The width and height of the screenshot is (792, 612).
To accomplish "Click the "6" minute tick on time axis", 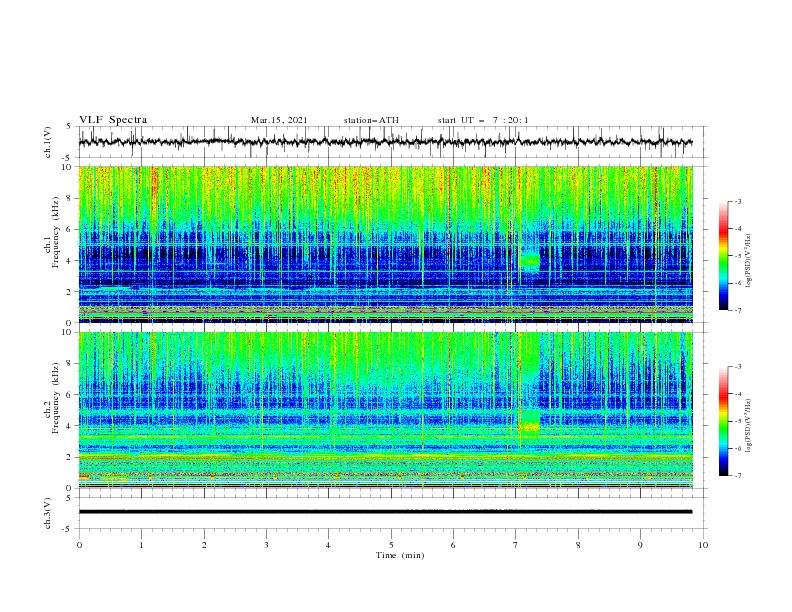I will point(453,545).
